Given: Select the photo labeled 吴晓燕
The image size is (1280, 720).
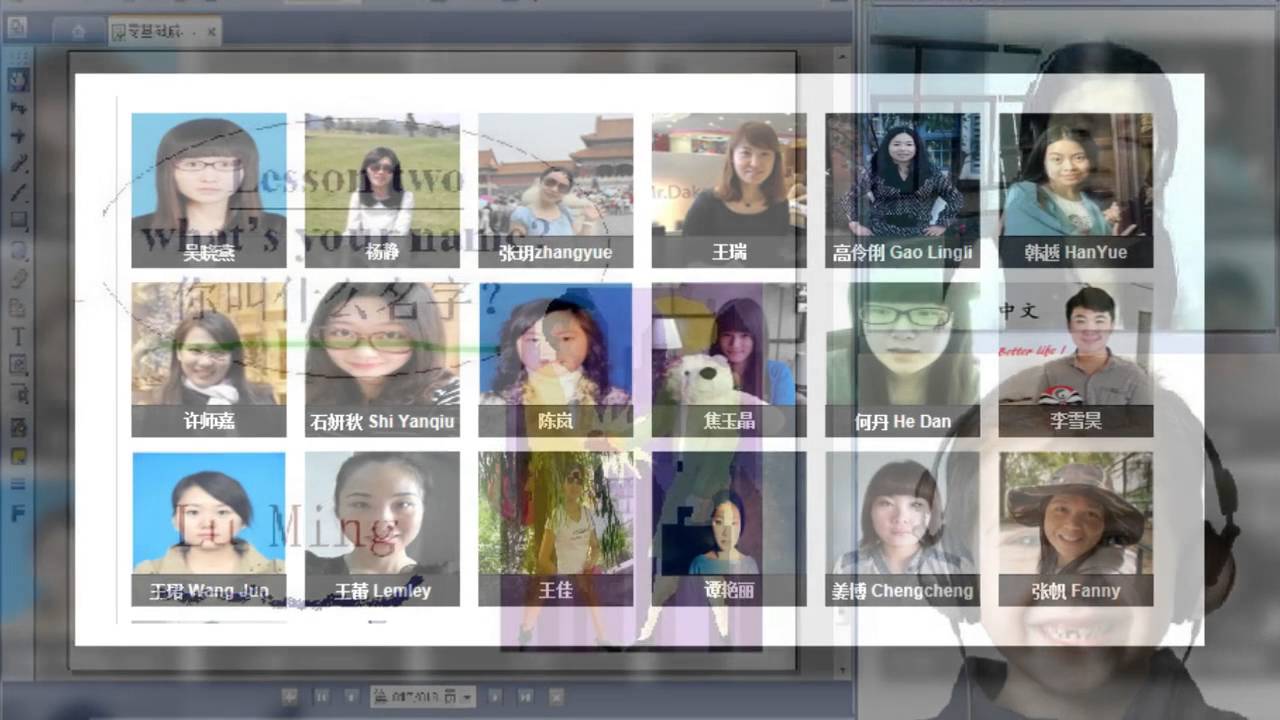Looking at the screenshot, I should pyautogui.click(x=209, y=190).
